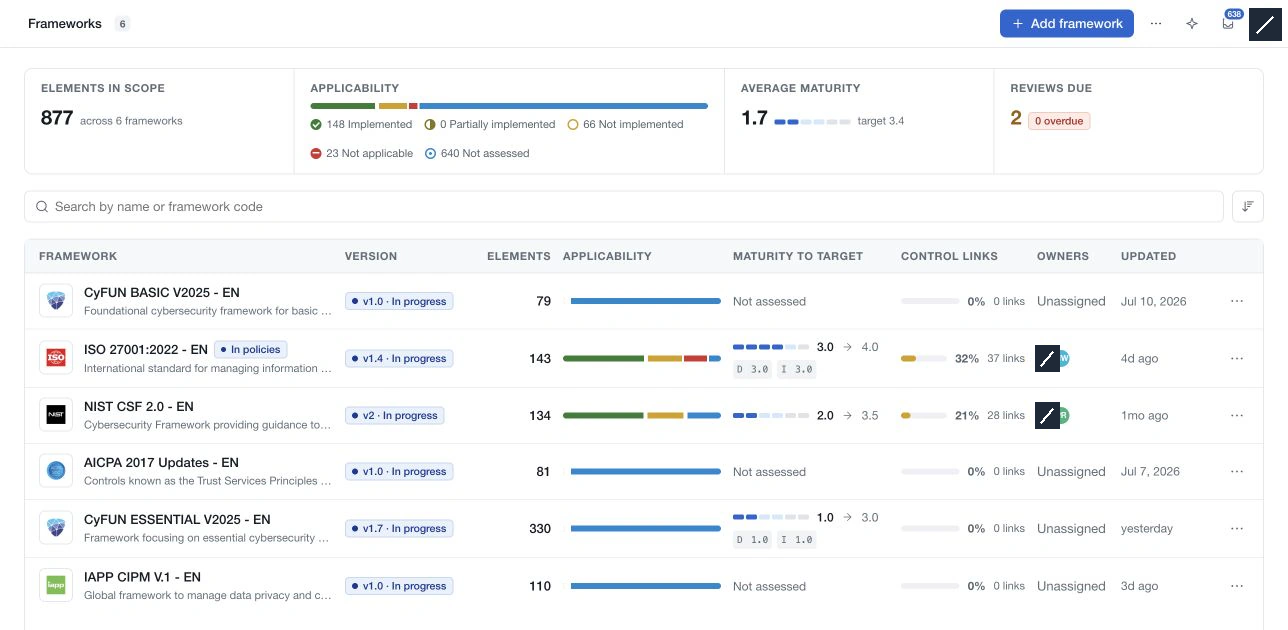Open CyFUN BASIC V2025 - EN framework
The height and width of the screenshot is (630, 1288).
162,293
